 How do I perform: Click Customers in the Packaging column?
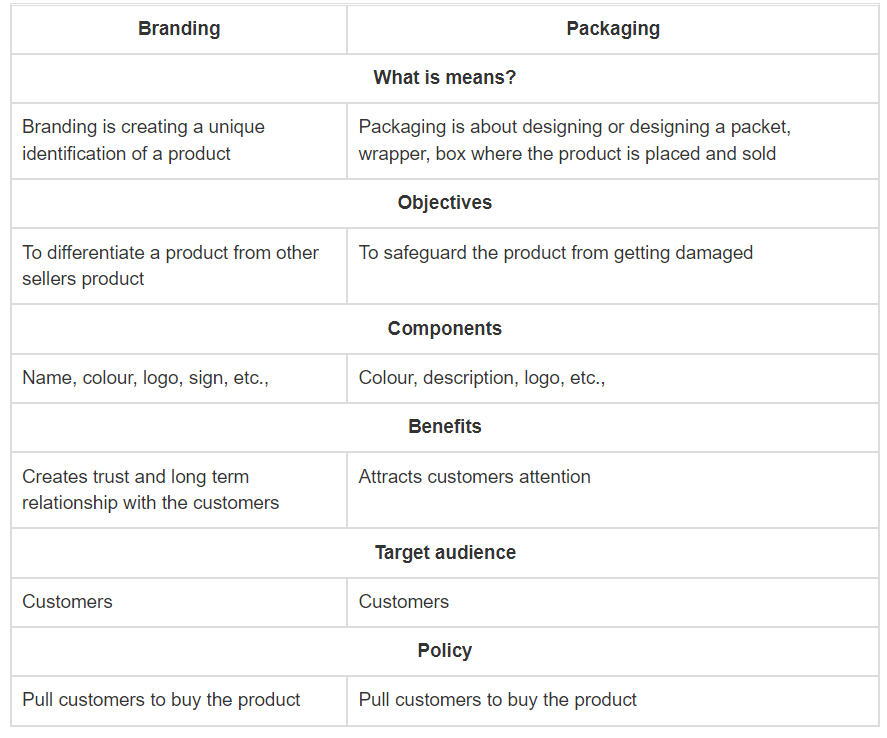point(404,601)
